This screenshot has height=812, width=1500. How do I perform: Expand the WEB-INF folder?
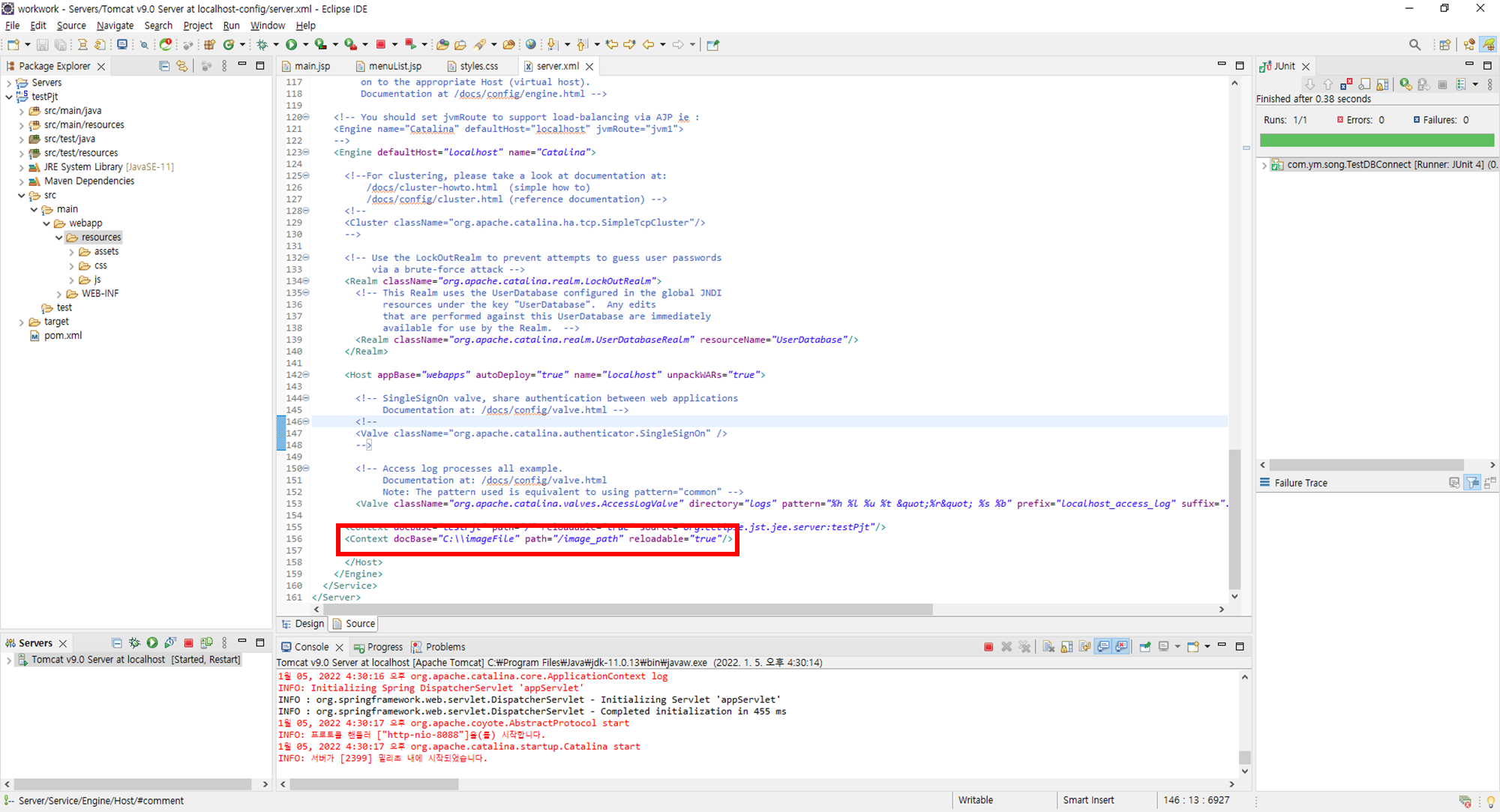coord(59,294)
